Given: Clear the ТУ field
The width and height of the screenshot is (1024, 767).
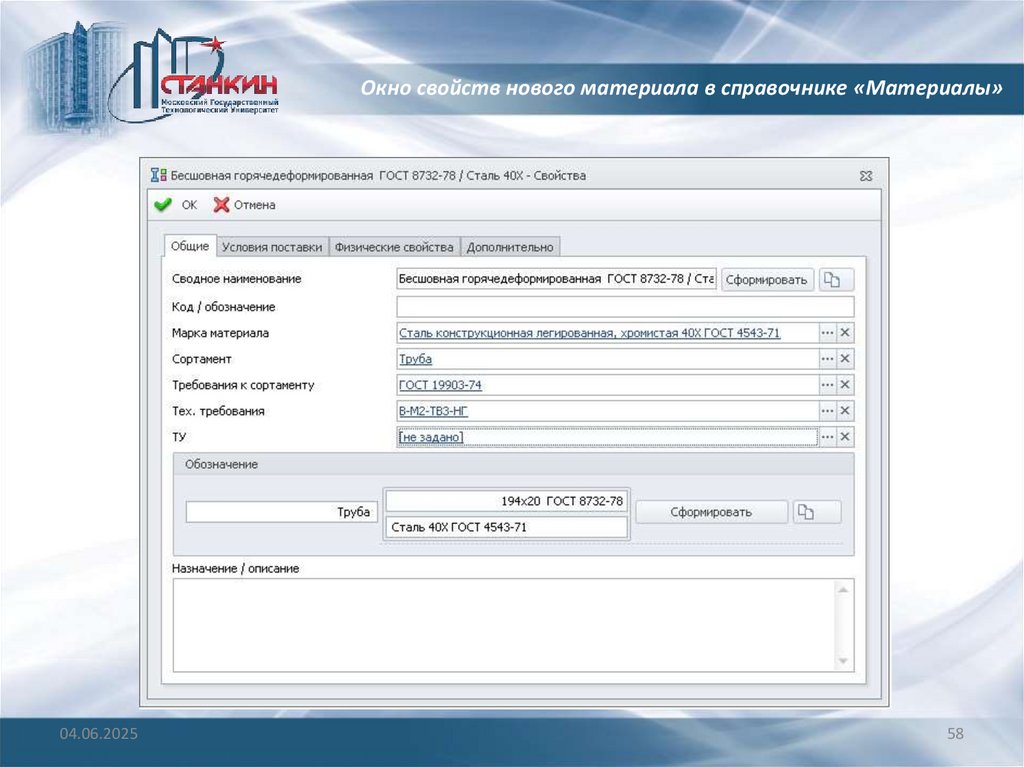Looking at the screenshot, I should [845, 437].
